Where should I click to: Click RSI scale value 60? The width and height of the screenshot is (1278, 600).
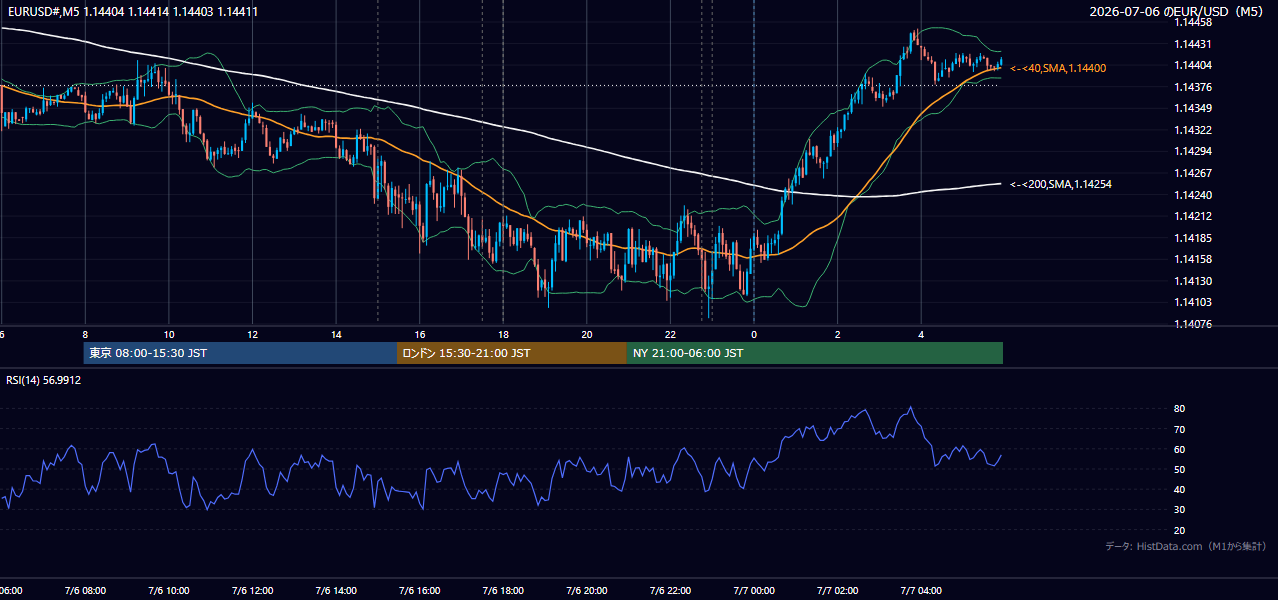[x=1179, y=449]
